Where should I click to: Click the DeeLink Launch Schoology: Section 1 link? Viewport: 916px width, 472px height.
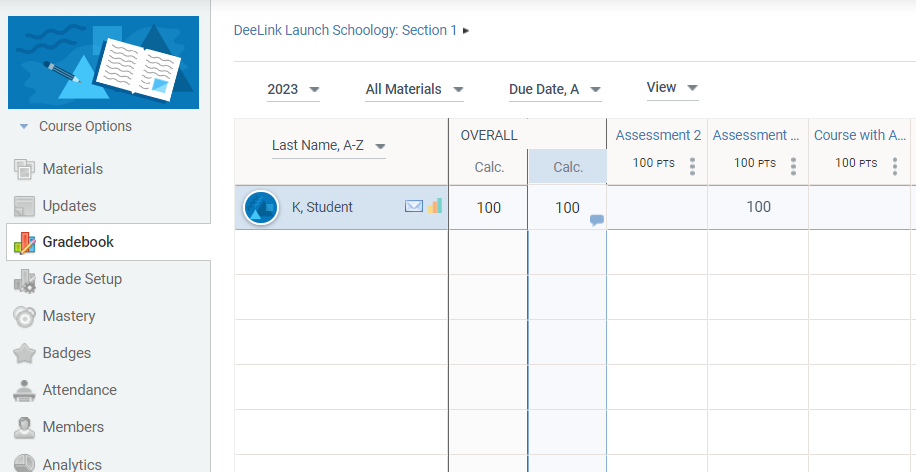[345, 30]
